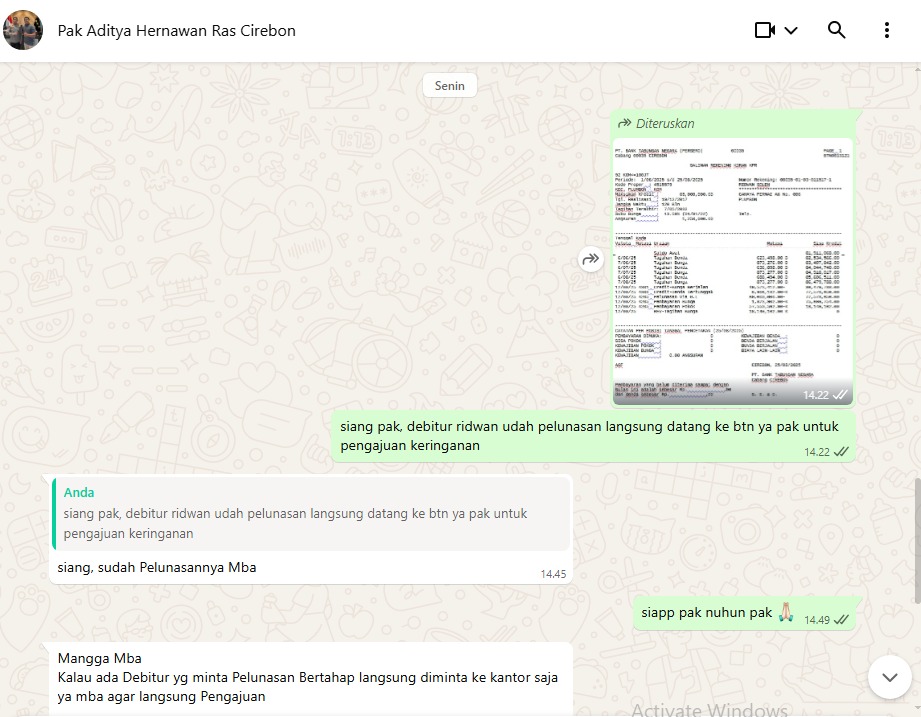The width and height of the screenshot is (921, 717).
Task: Jump to quoted Anda reply message
Action: pos(311,513)
